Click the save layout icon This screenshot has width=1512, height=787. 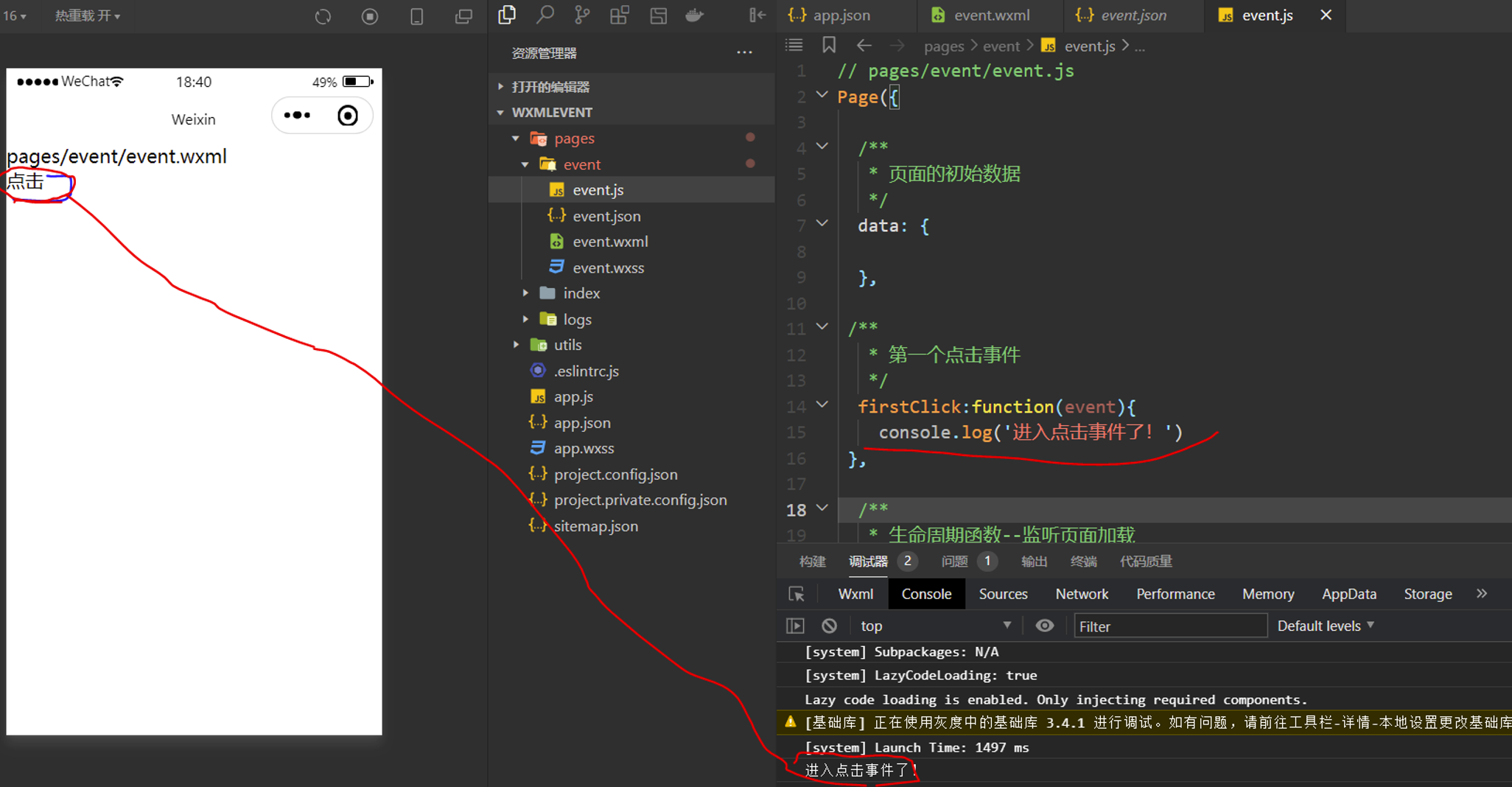coord(658,15)
